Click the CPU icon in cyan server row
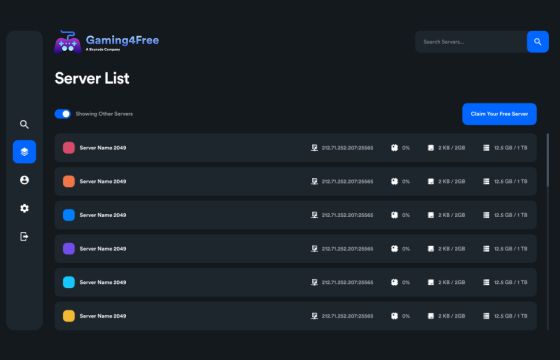Viewport: 560px width, 360px height. [394, 282]
